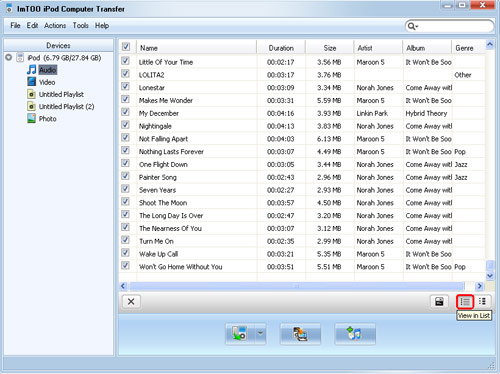Screen dimensions: 500x374
Task: Click the horizontal scrollbar left arrow
Action: (123, 286)
